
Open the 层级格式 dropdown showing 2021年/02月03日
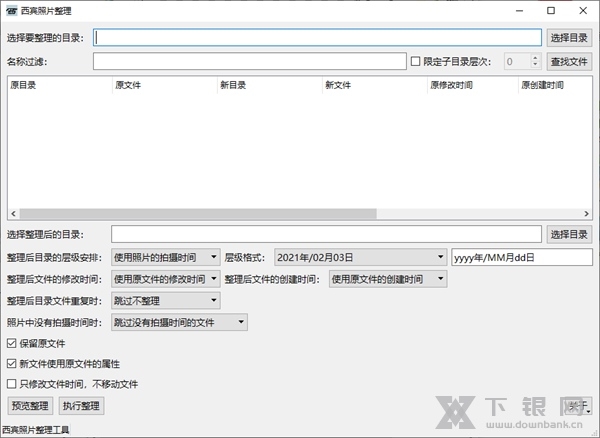pyautogui.click(x=360, y=257)
